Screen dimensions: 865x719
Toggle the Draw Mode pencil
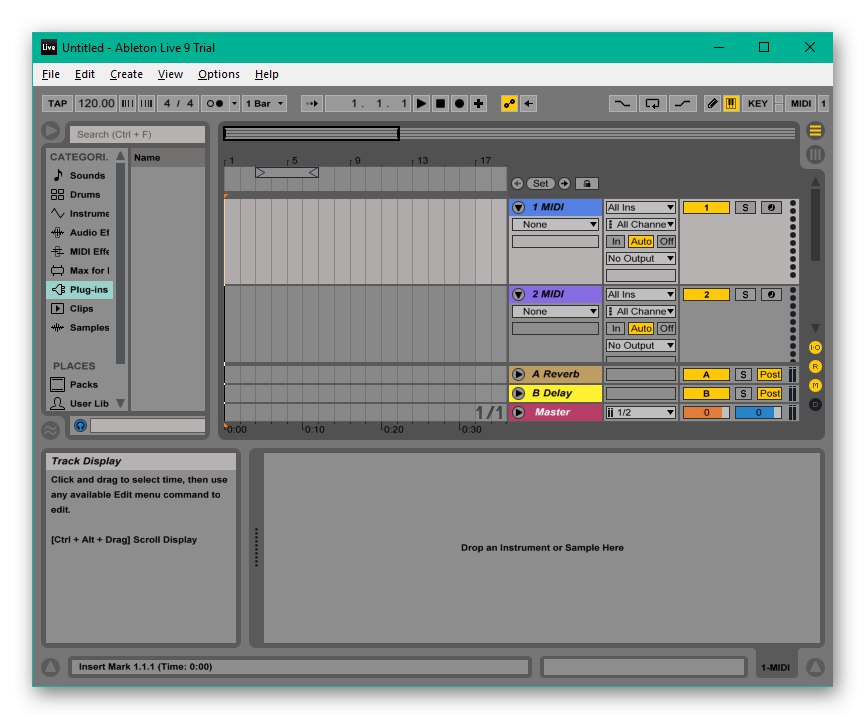(712, 103)
